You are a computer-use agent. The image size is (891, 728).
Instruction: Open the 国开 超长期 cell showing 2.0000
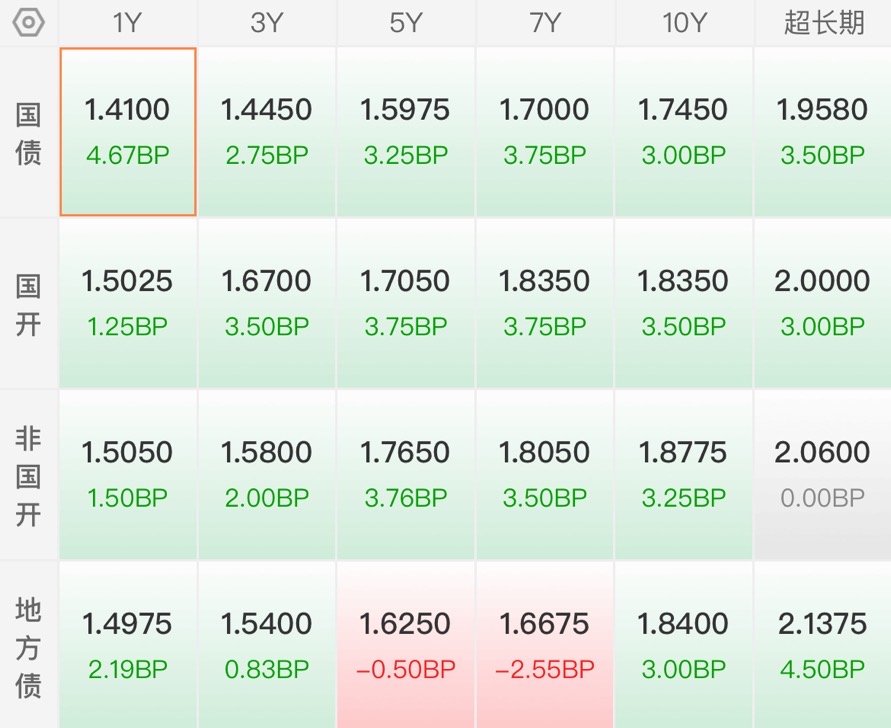tap(823, 303)
